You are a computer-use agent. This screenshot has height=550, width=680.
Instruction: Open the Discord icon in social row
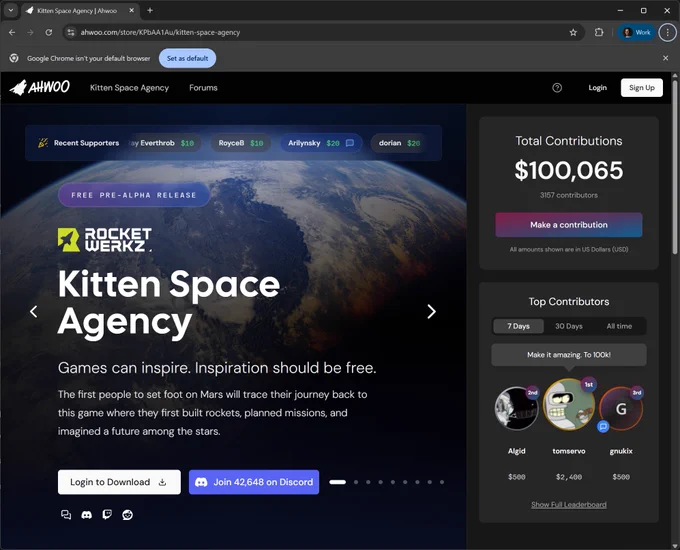[x=87, y=515]
